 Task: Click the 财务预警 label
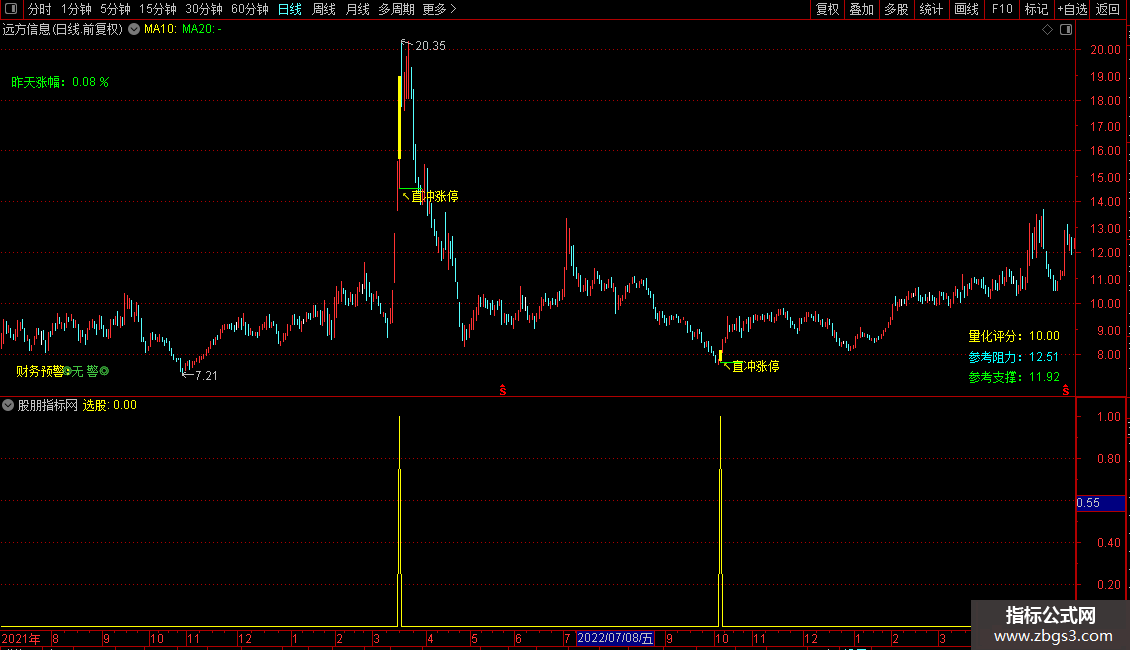[40, 371]
